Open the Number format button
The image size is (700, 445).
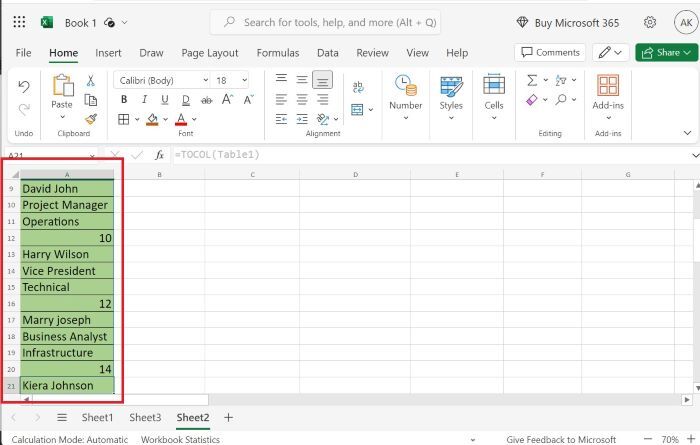[405, 97]
